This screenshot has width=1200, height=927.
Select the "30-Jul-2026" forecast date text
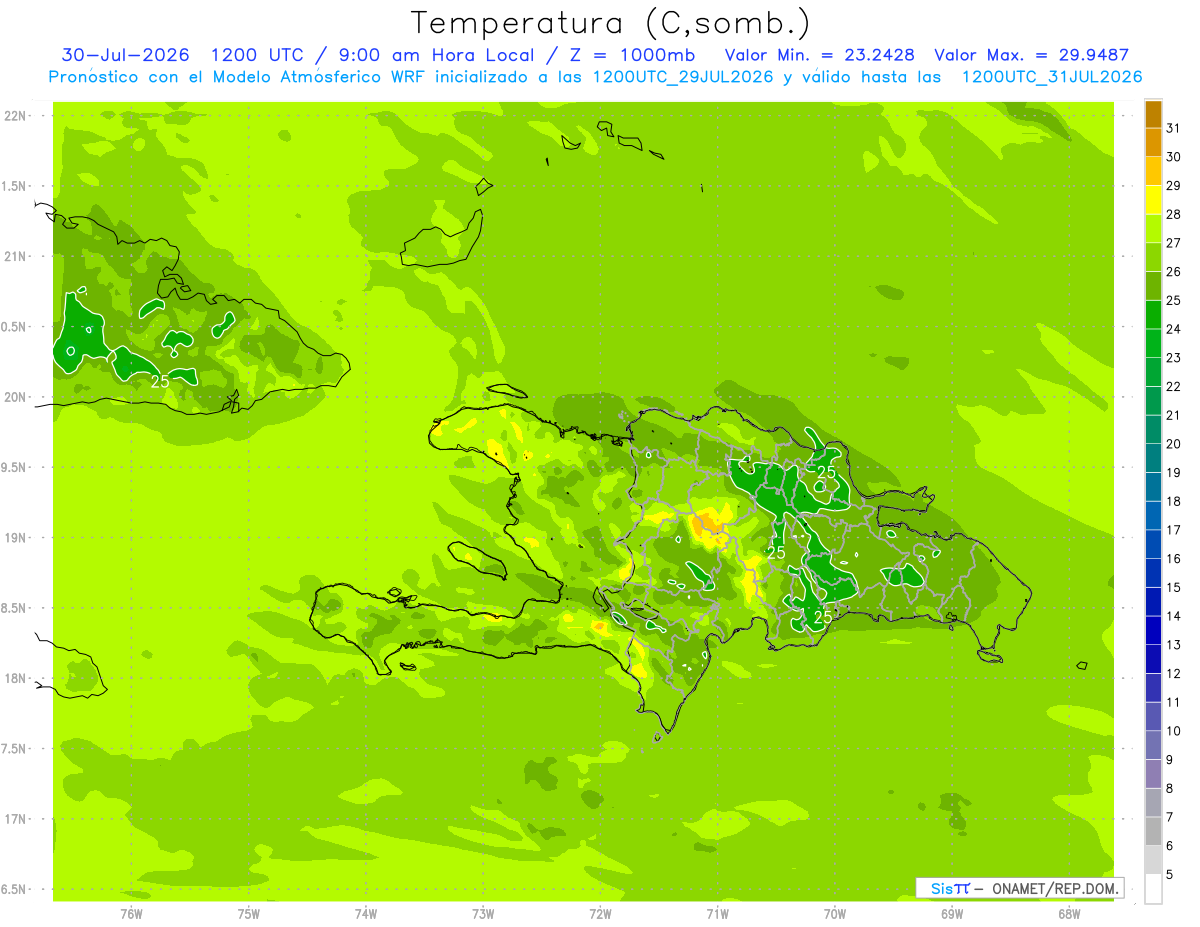click(x=125, y=55)
